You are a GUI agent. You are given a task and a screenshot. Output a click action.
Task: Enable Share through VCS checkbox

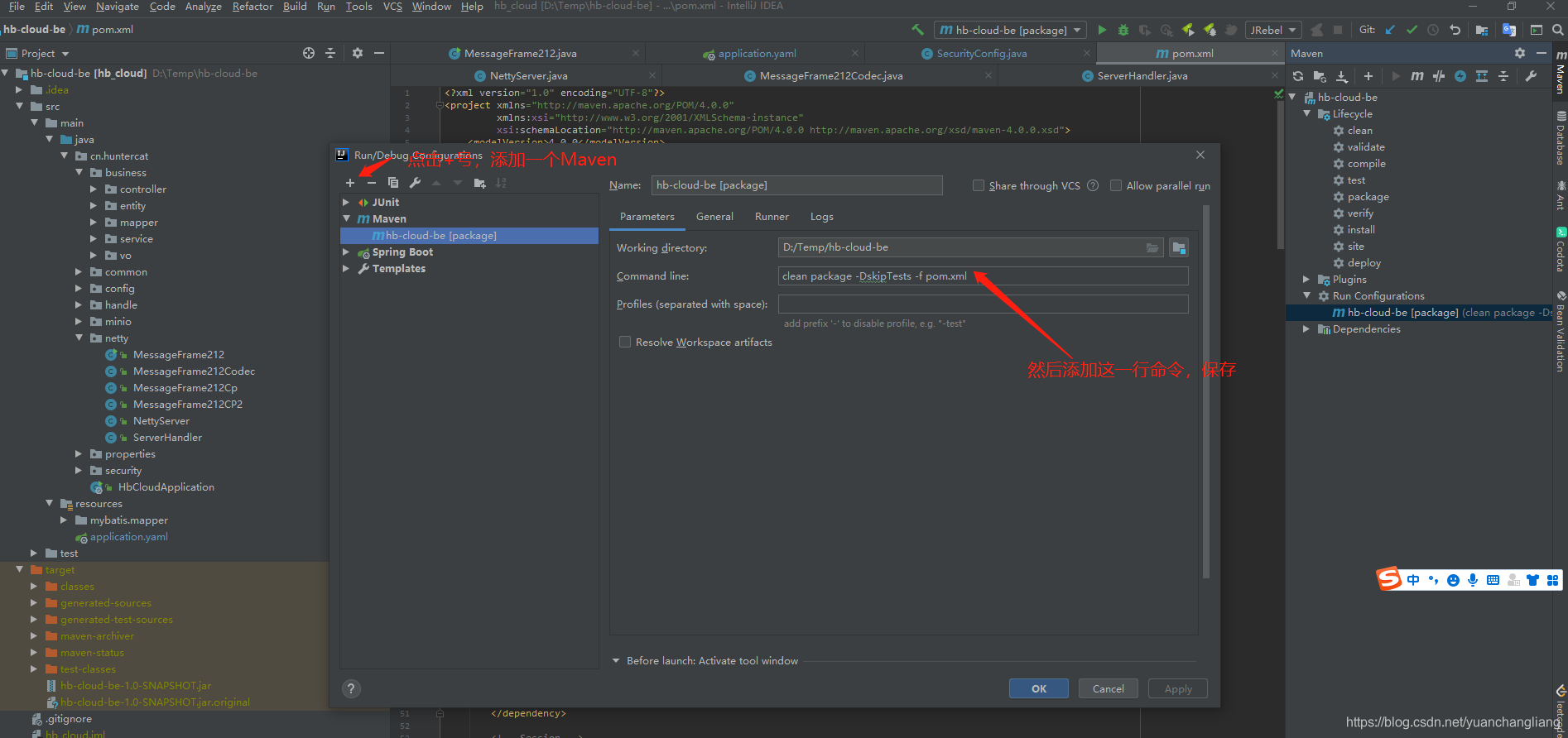[x=979, y=185]
